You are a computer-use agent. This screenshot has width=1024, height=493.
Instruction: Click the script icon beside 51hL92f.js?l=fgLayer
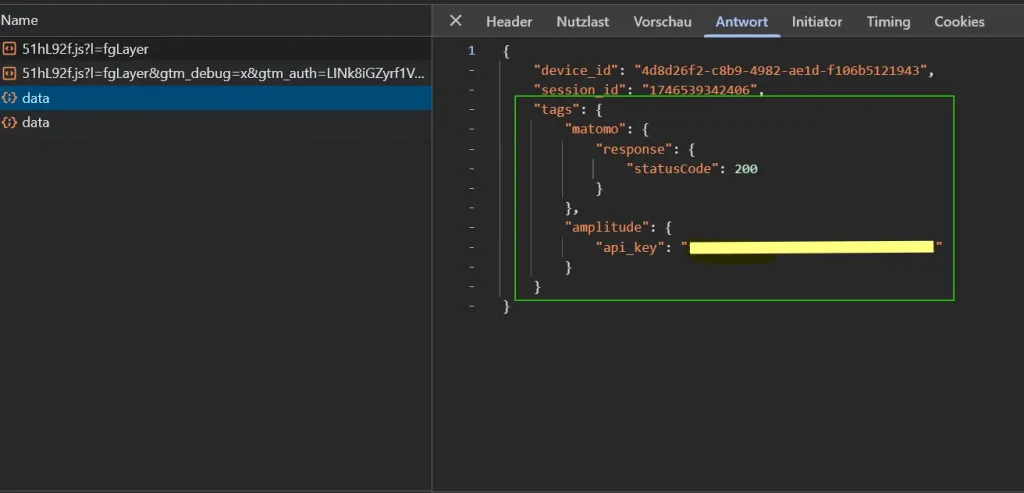(x=9, y=49)
